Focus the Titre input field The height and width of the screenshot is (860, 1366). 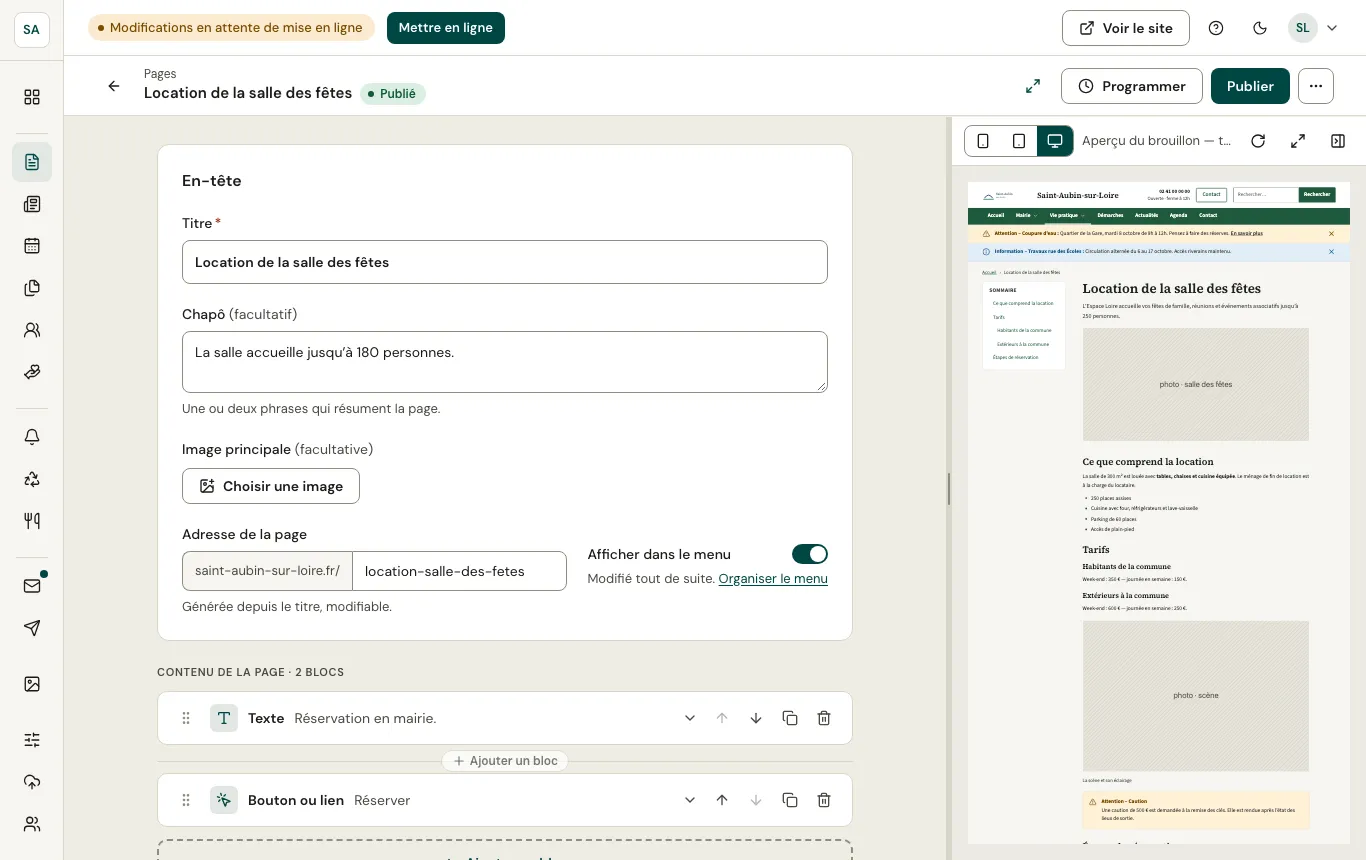coord(505,262)
